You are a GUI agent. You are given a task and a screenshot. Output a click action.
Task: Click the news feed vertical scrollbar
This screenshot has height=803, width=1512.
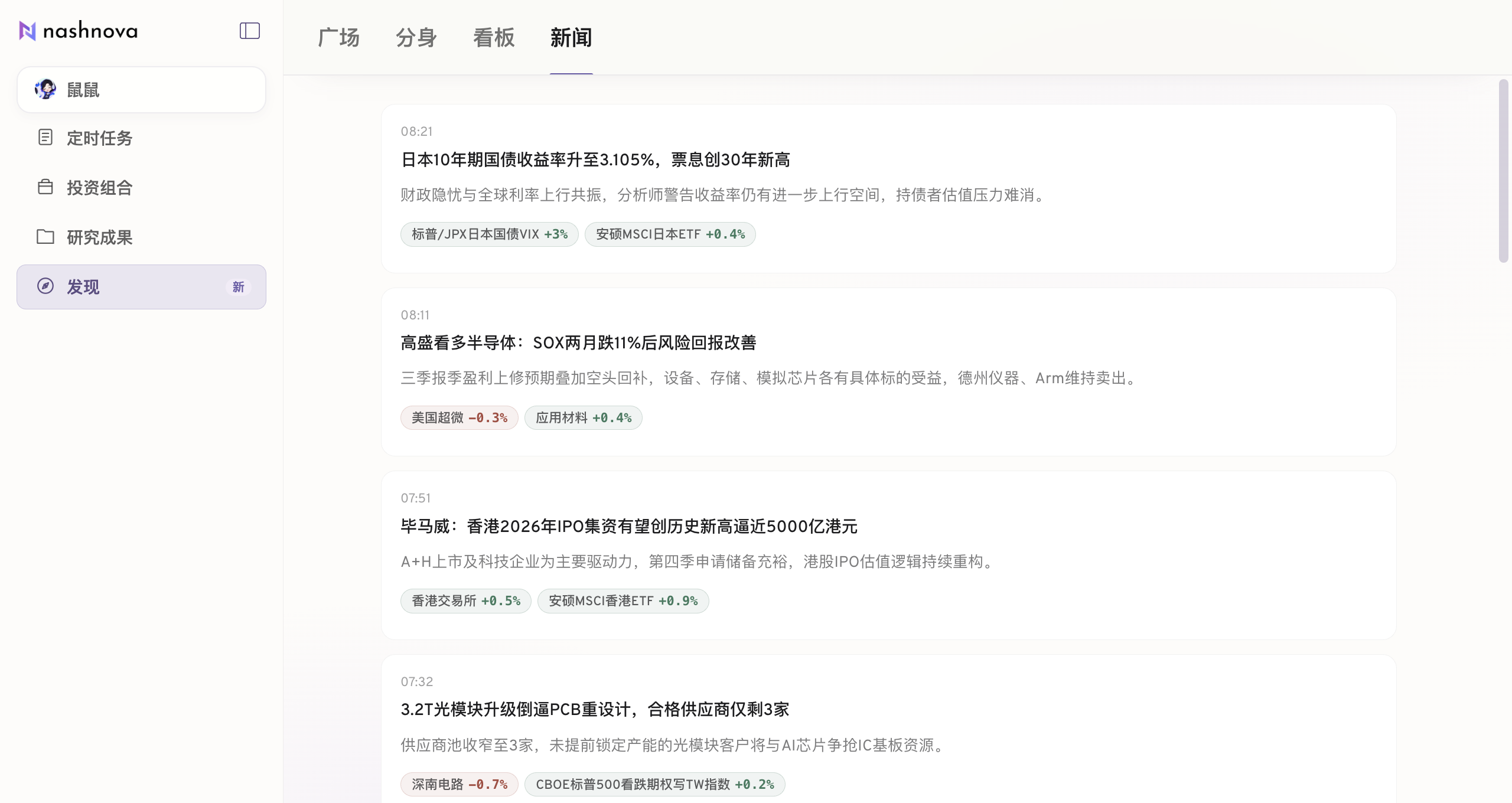pos(1504,171)
